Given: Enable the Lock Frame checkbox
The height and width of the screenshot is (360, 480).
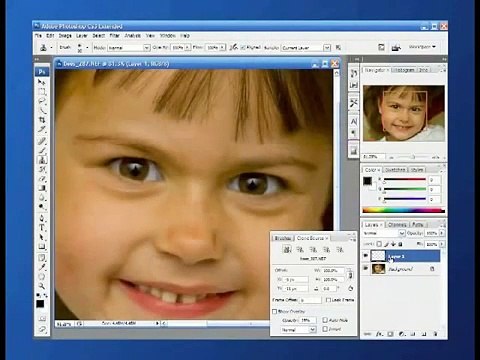Looking at the screenshot, I should [328, 300].
